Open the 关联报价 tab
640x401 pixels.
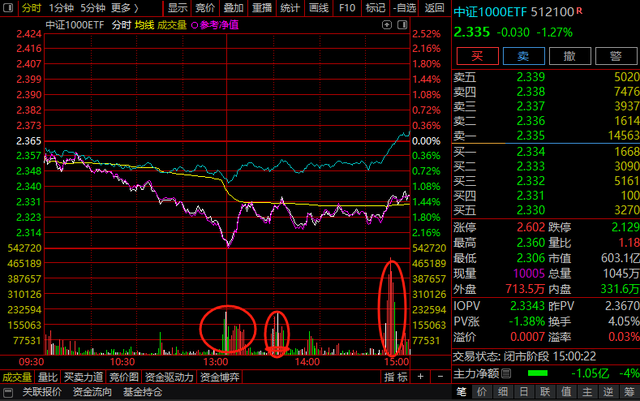[x=42, y=392]
